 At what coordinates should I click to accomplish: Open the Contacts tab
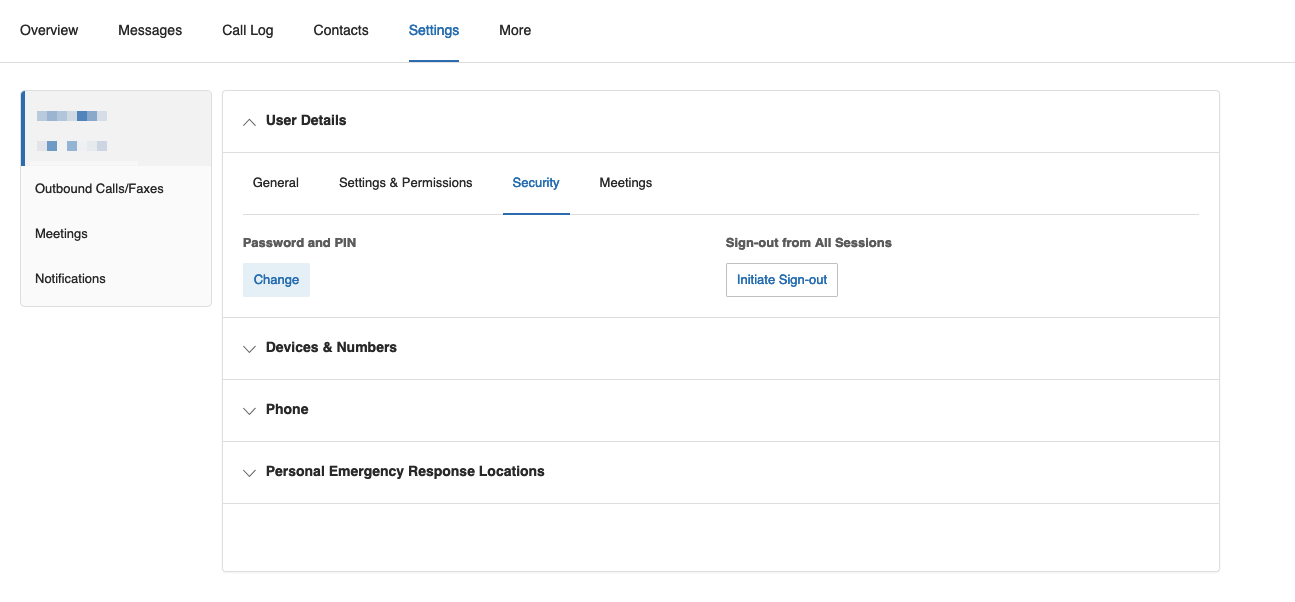point(341,30)
